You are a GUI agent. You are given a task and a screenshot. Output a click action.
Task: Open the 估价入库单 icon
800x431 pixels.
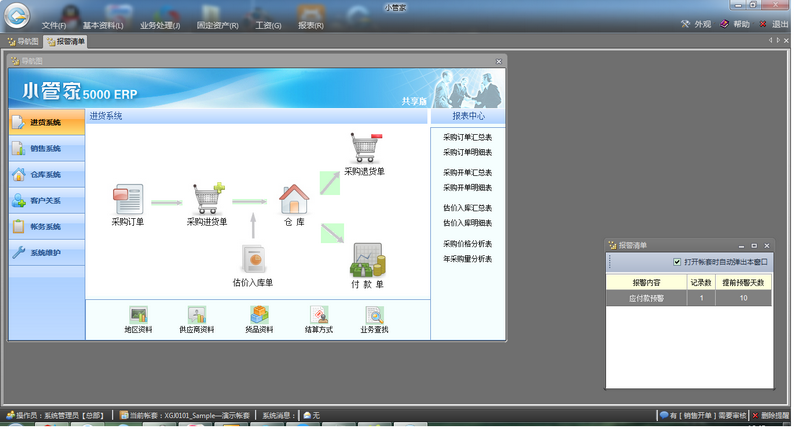tap(254, 259)
